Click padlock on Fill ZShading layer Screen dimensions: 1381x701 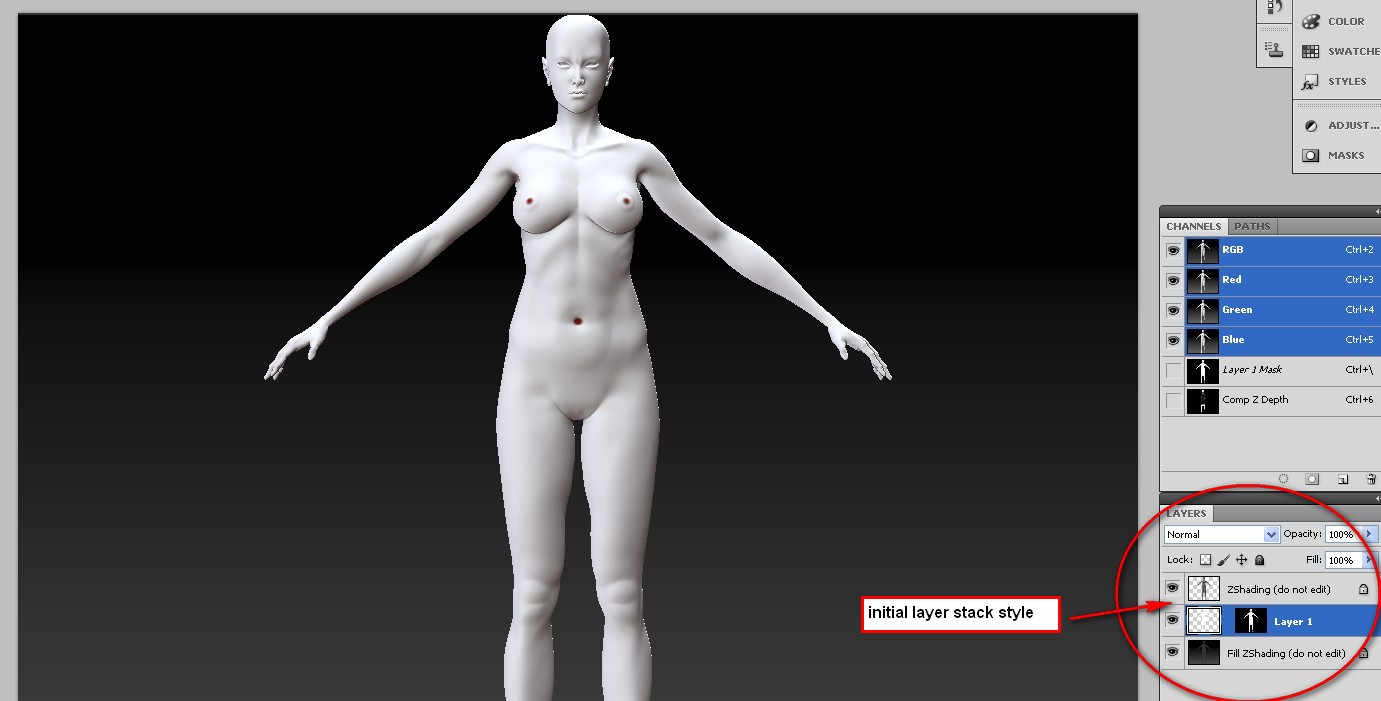pyautogui.click(x=1363, y=653)
